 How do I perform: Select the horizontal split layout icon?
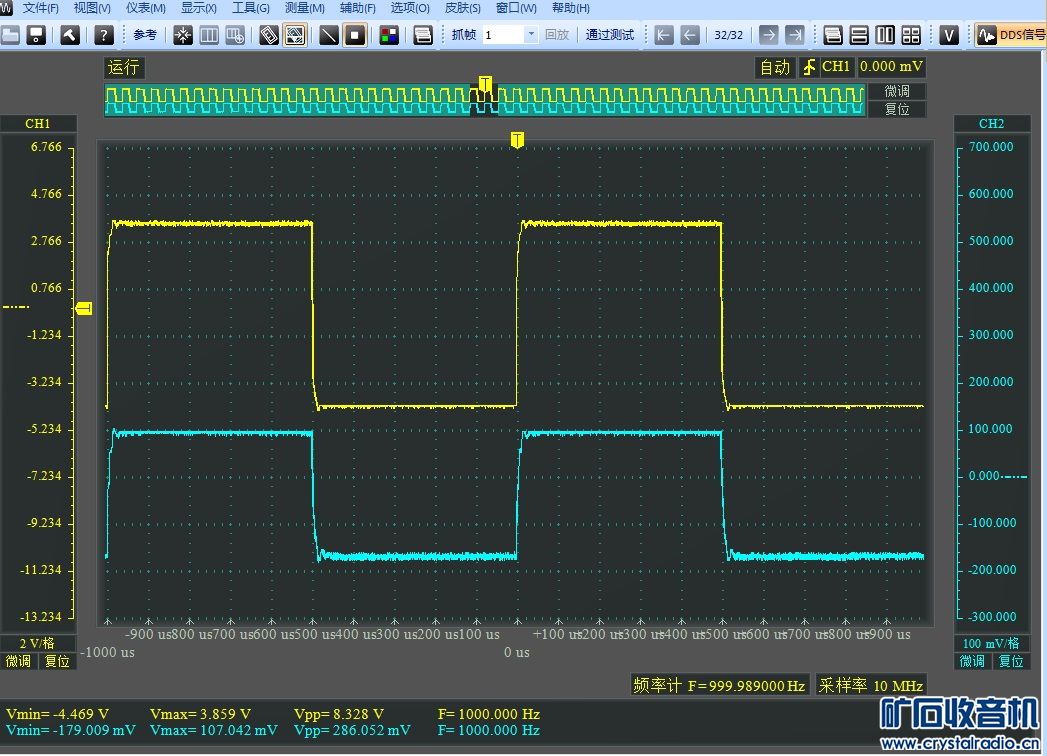pyautogui.click(x=859, y=35)
